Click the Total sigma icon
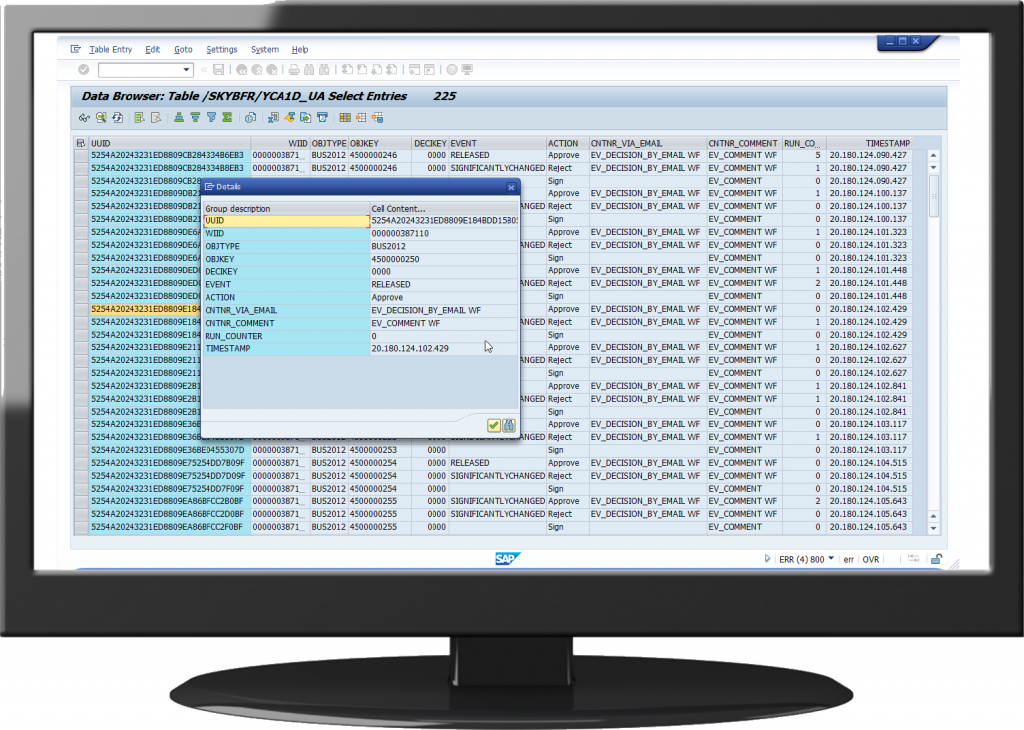 tap(227, 118)
